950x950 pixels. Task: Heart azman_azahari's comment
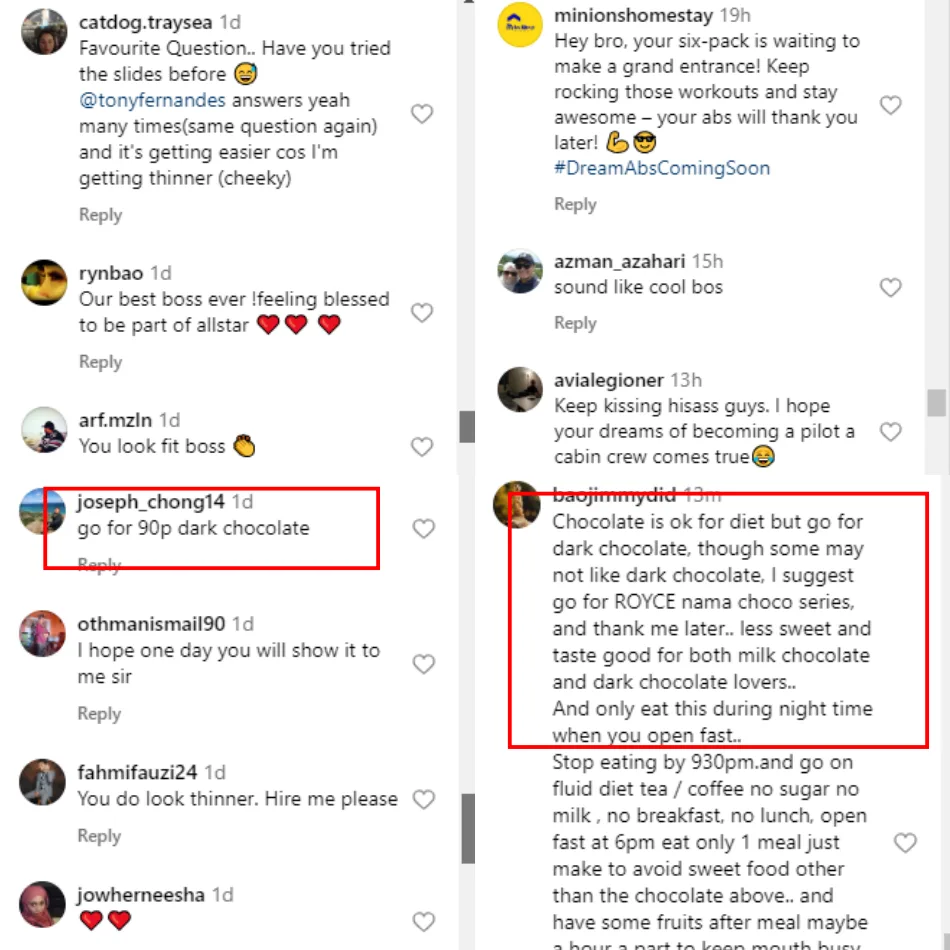tap(890, 288)
